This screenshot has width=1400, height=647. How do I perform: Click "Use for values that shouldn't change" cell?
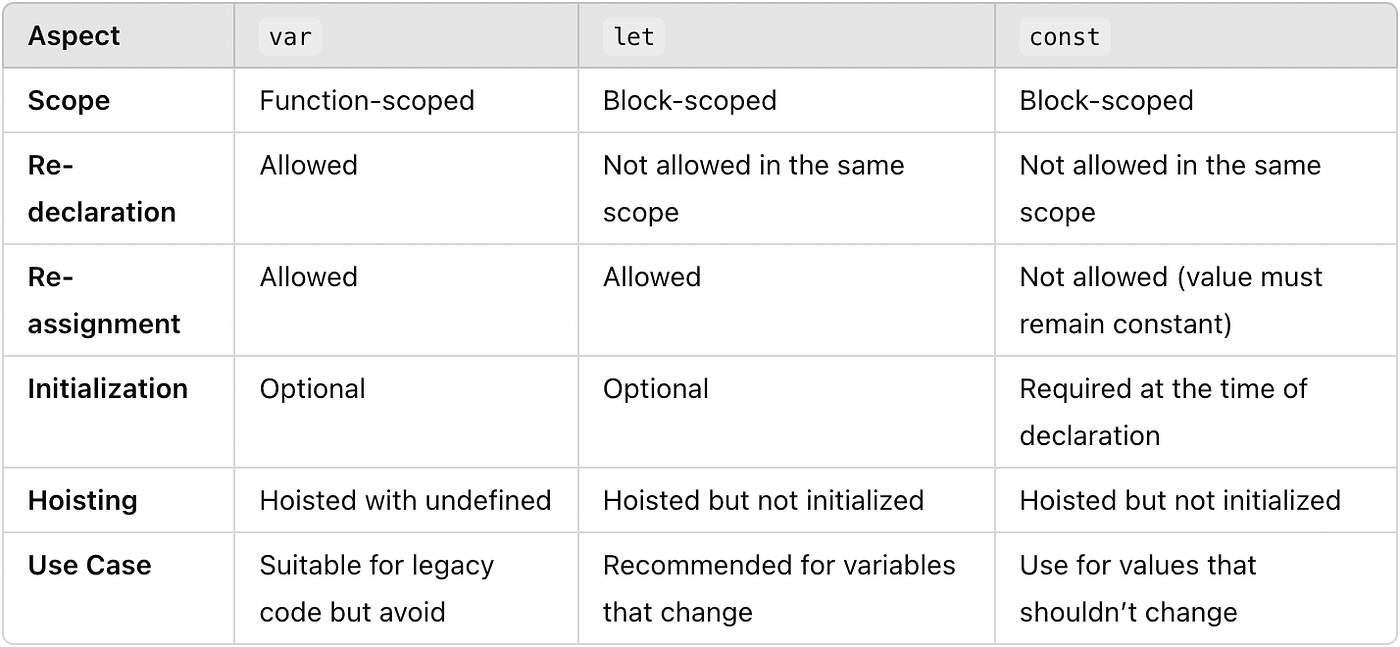click(1137, 588)
